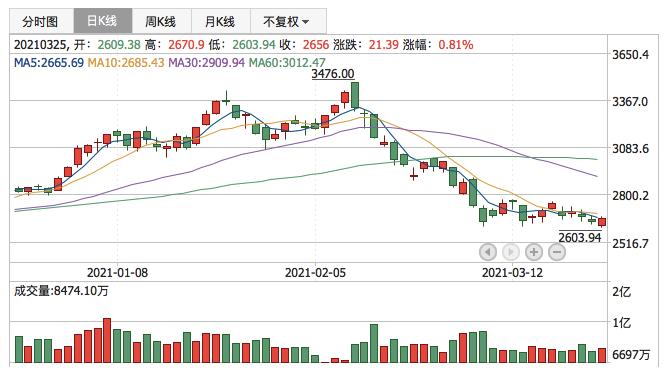Click the 20210325 date in the header

pyautogui.click(x=40, y=45)
